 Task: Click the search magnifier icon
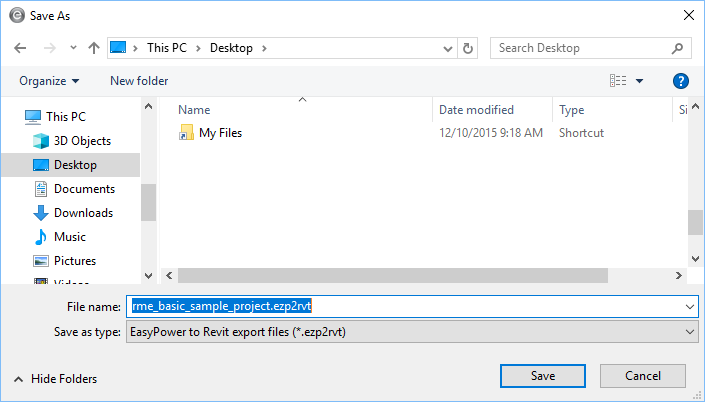[x=677, y=48]
